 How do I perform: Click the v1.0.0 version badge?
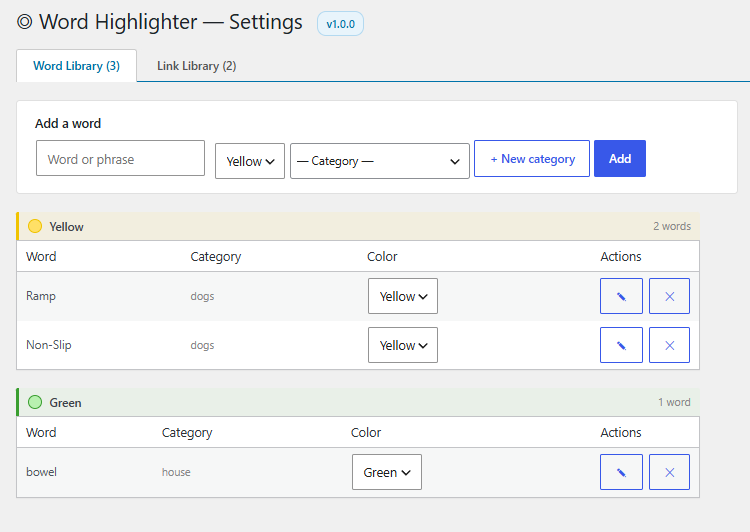(x=341, y=24)
